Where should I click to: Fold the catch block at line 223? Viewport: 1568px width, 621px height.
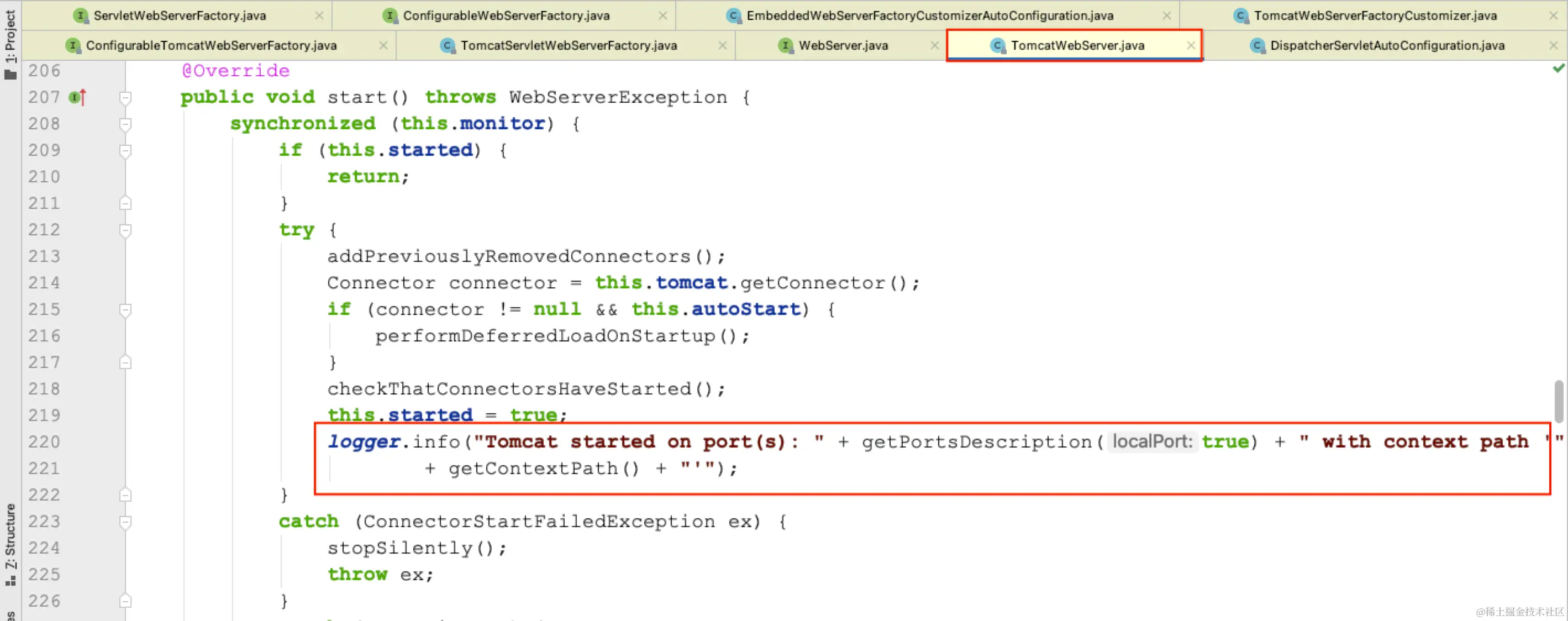pyautogui.click(x=125, y=522)
